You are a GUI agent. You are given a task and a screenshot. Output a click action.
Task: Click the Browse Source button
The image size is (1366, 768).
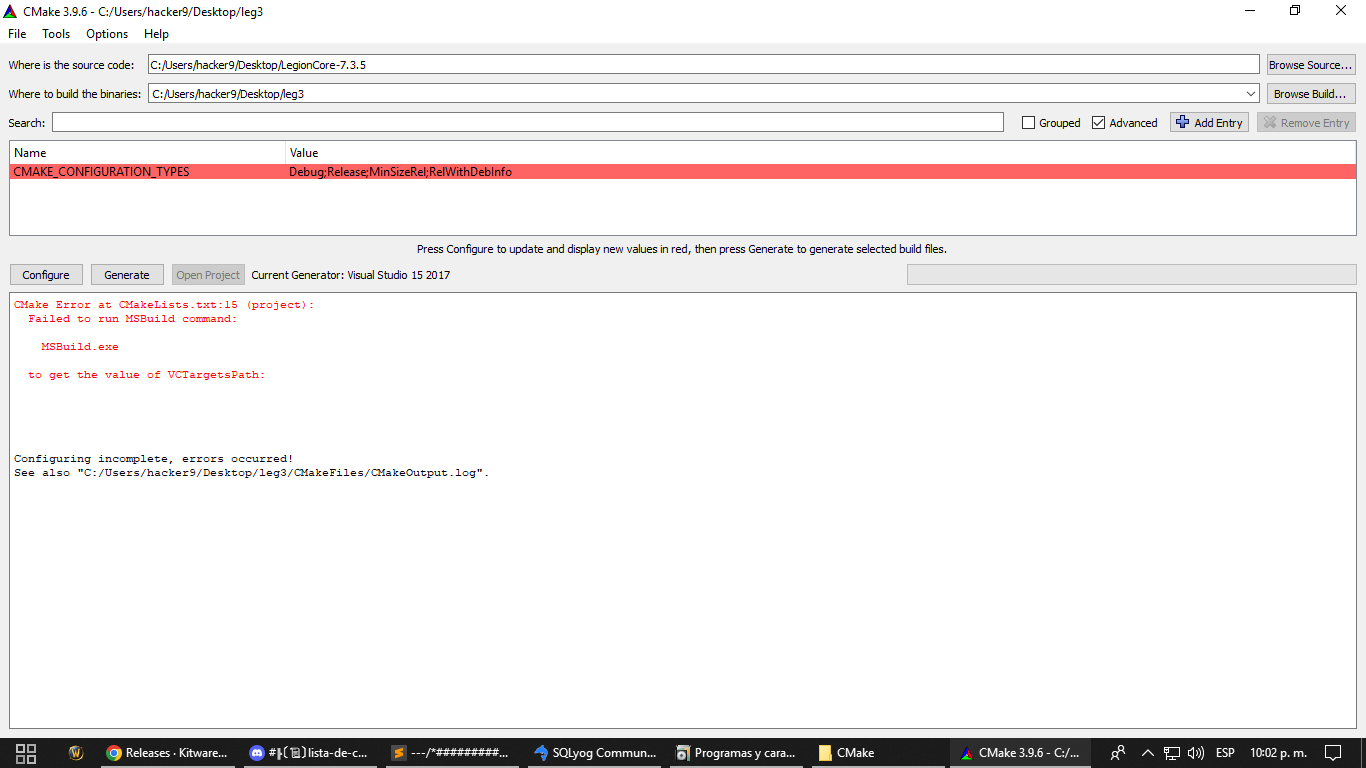coord(1311,65)
